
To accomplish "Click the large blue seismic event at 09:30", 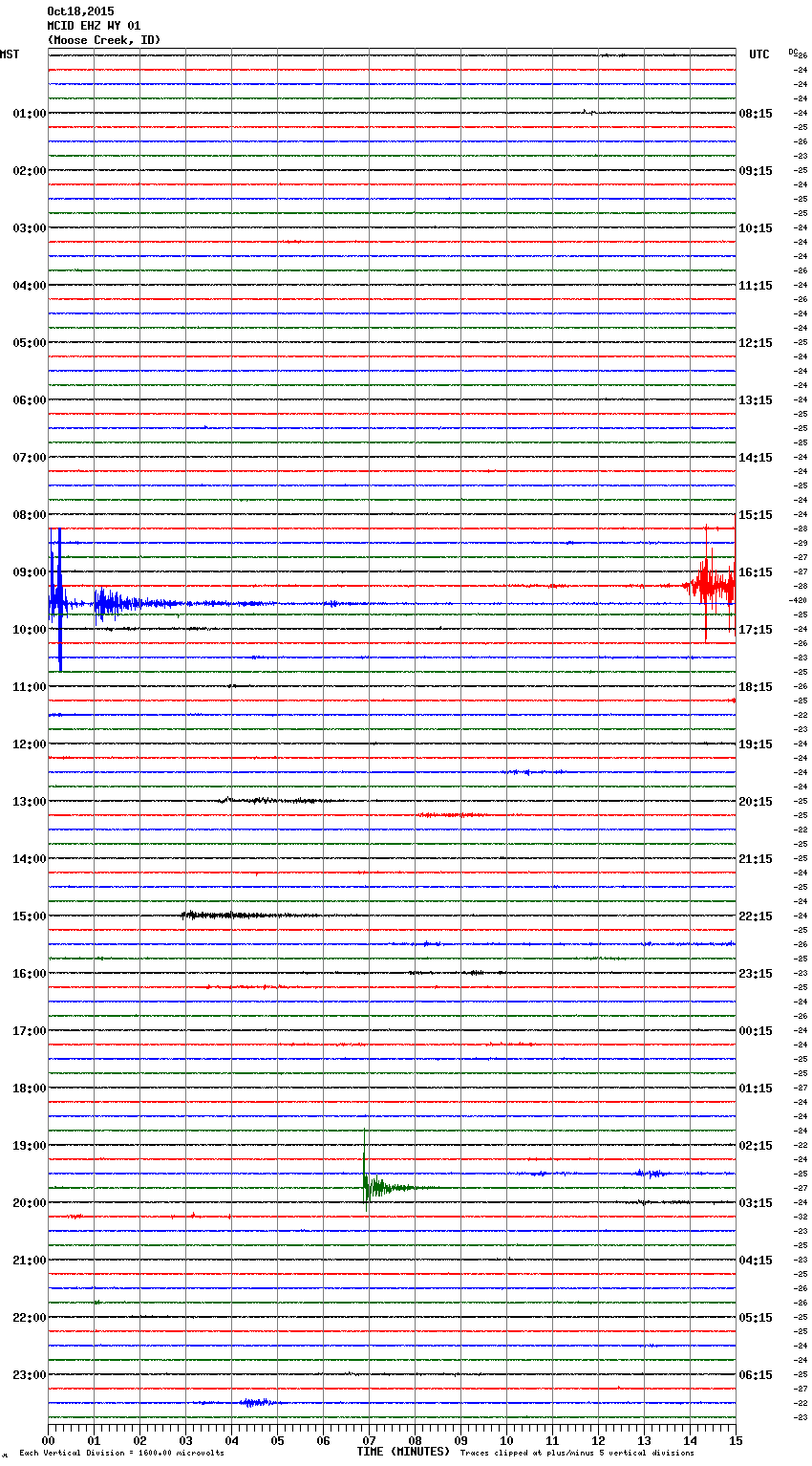I will (59, 600).
